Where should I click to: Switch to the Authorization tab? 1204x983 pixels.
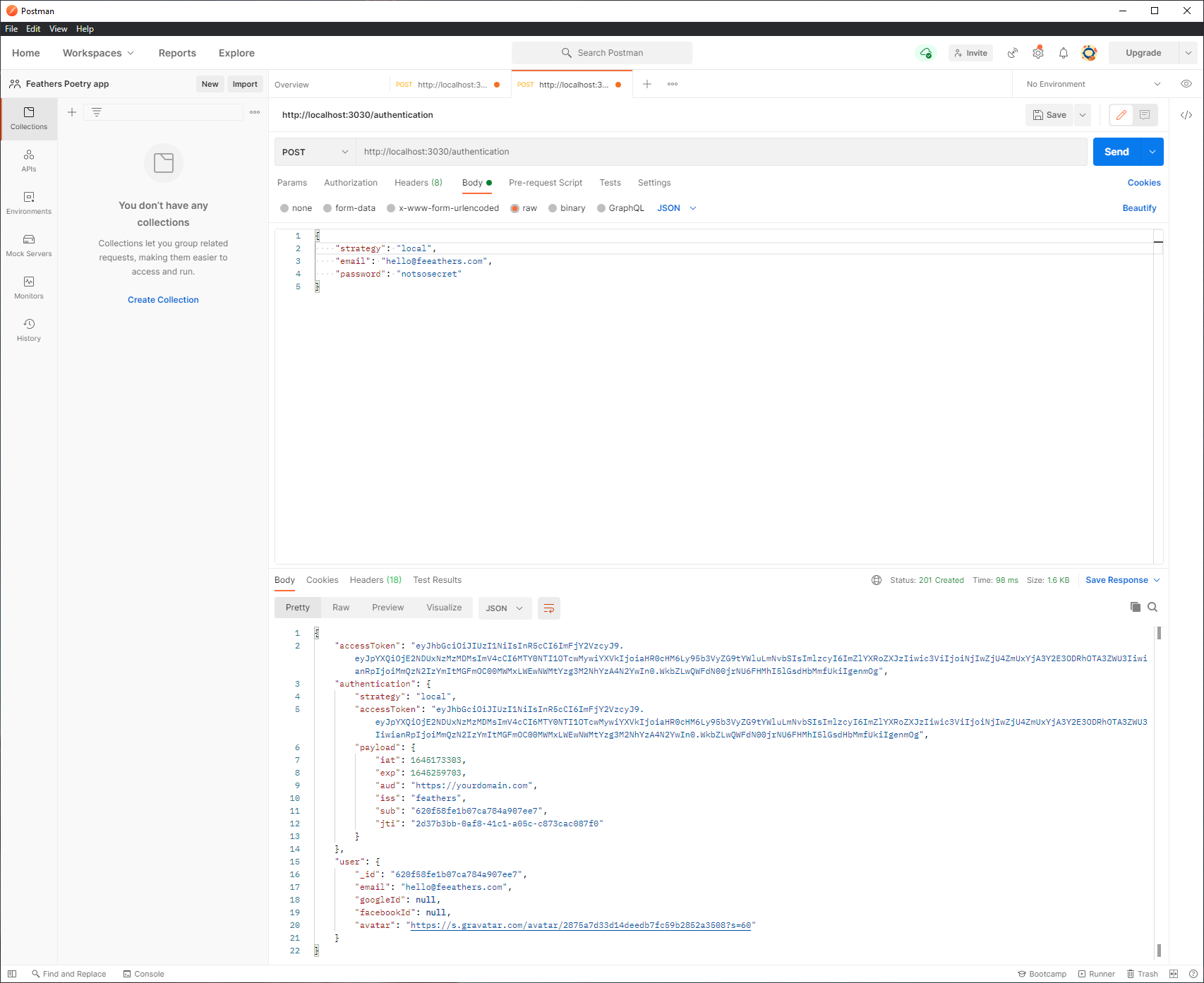(351, 183)
